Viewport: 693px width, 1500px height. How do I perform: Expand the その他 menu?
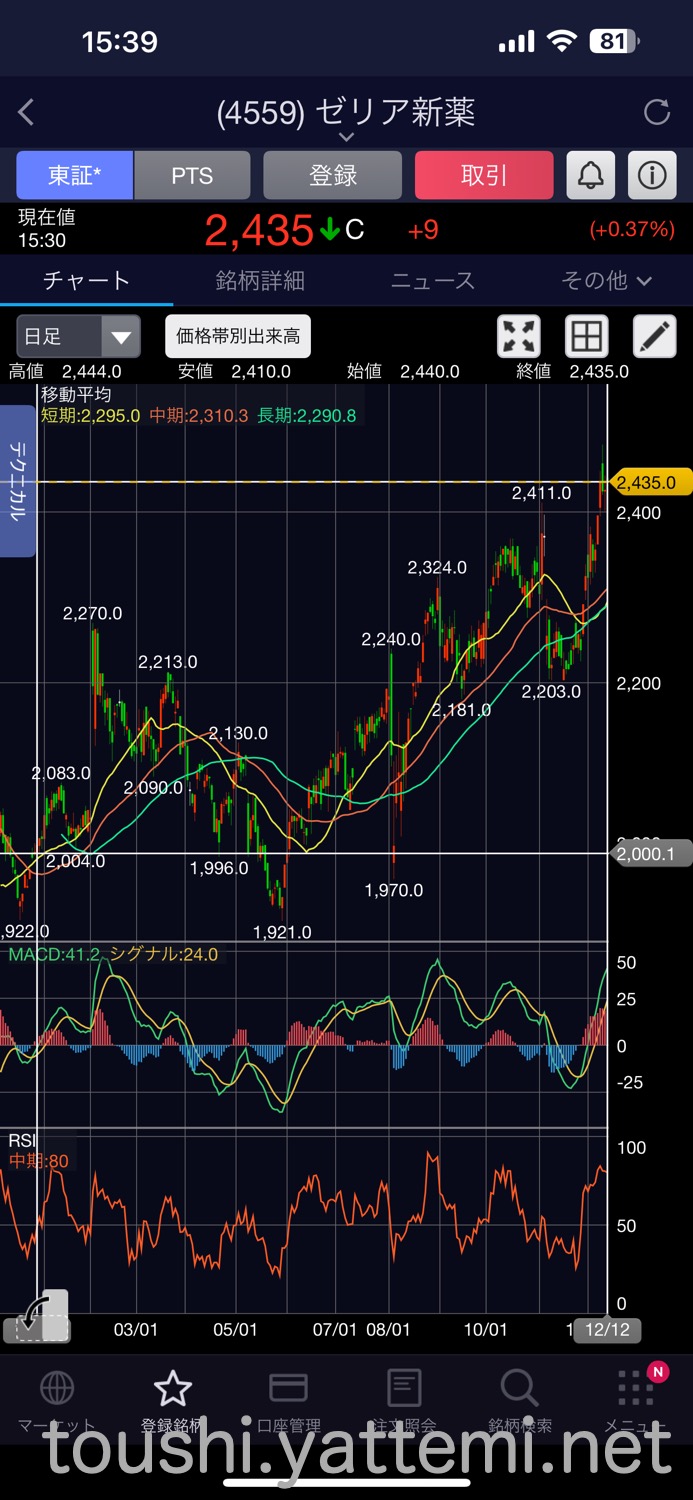606,281
